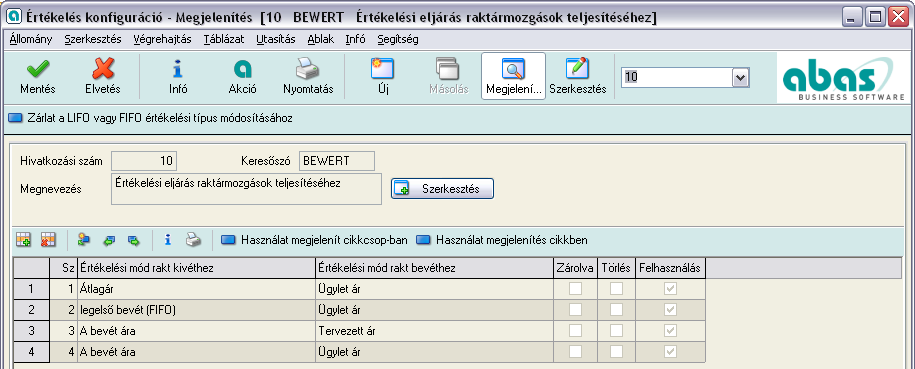Click Használat megjelenítés cikkben button
Image resolution: width=915 pixels, height=369 pixels.
click(502, 239)
